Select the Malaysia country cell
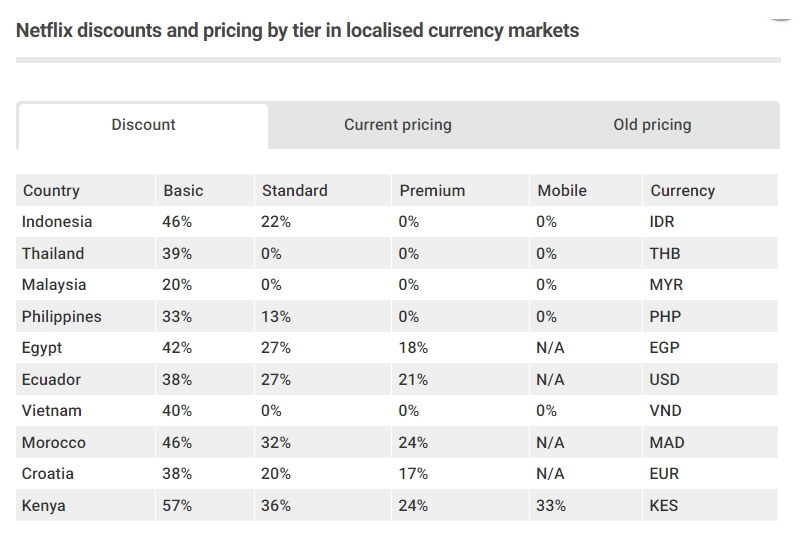The width and height of the screenshot is (799, 544). pos(54,285)
